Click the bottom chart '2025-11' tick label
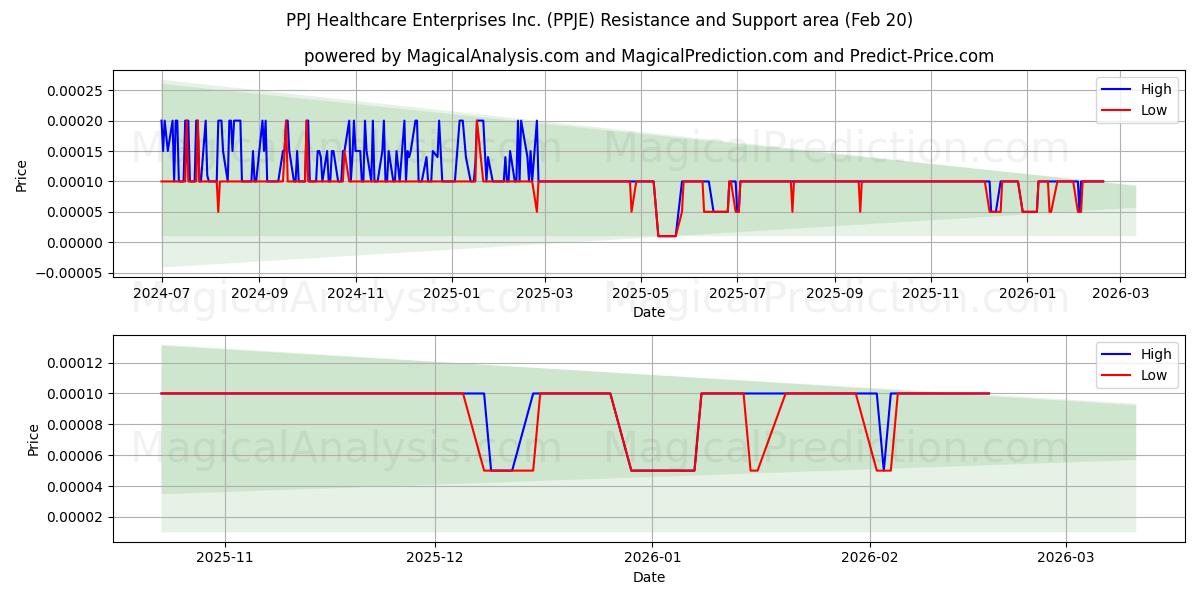This screenshot has height=600, width=1200. point(224,557)
